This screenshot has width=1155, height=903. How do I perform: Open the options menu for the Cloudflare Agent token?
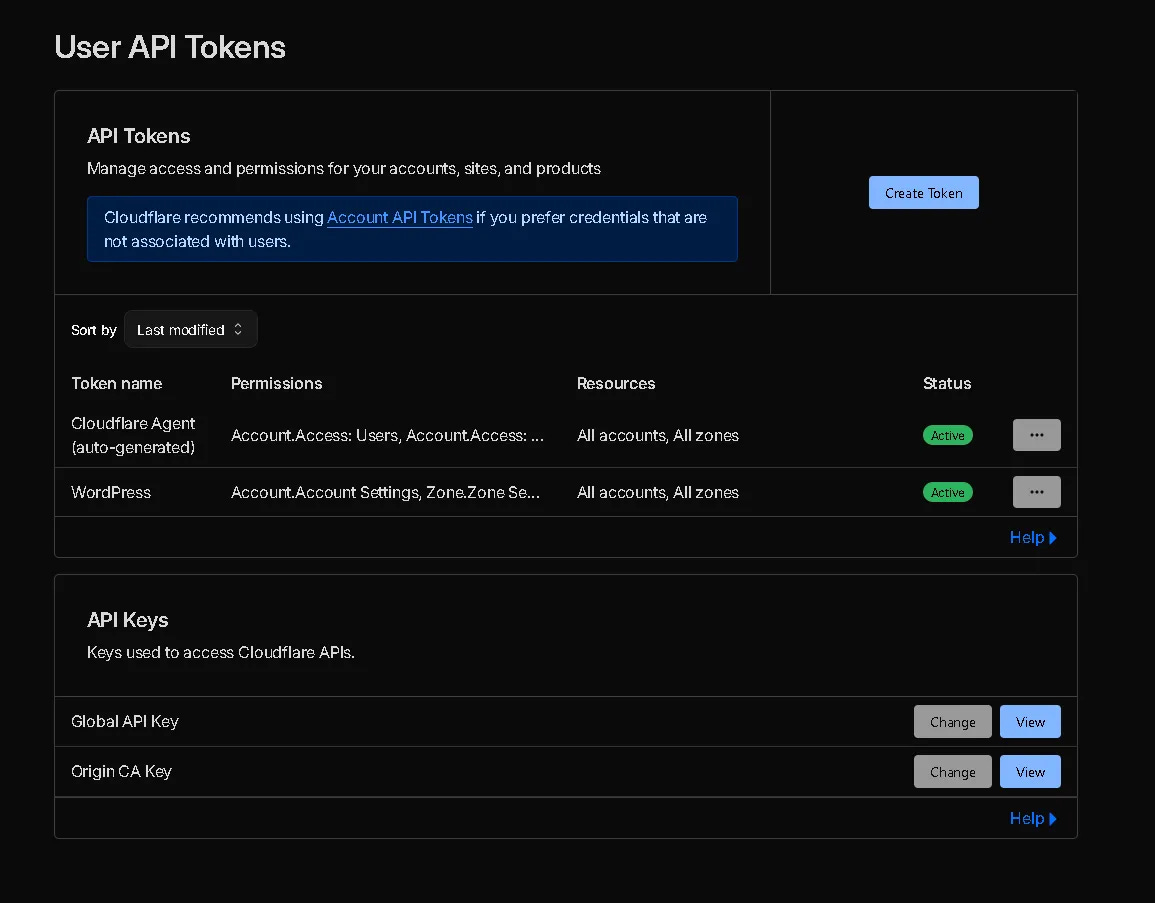click(1036, 435)
